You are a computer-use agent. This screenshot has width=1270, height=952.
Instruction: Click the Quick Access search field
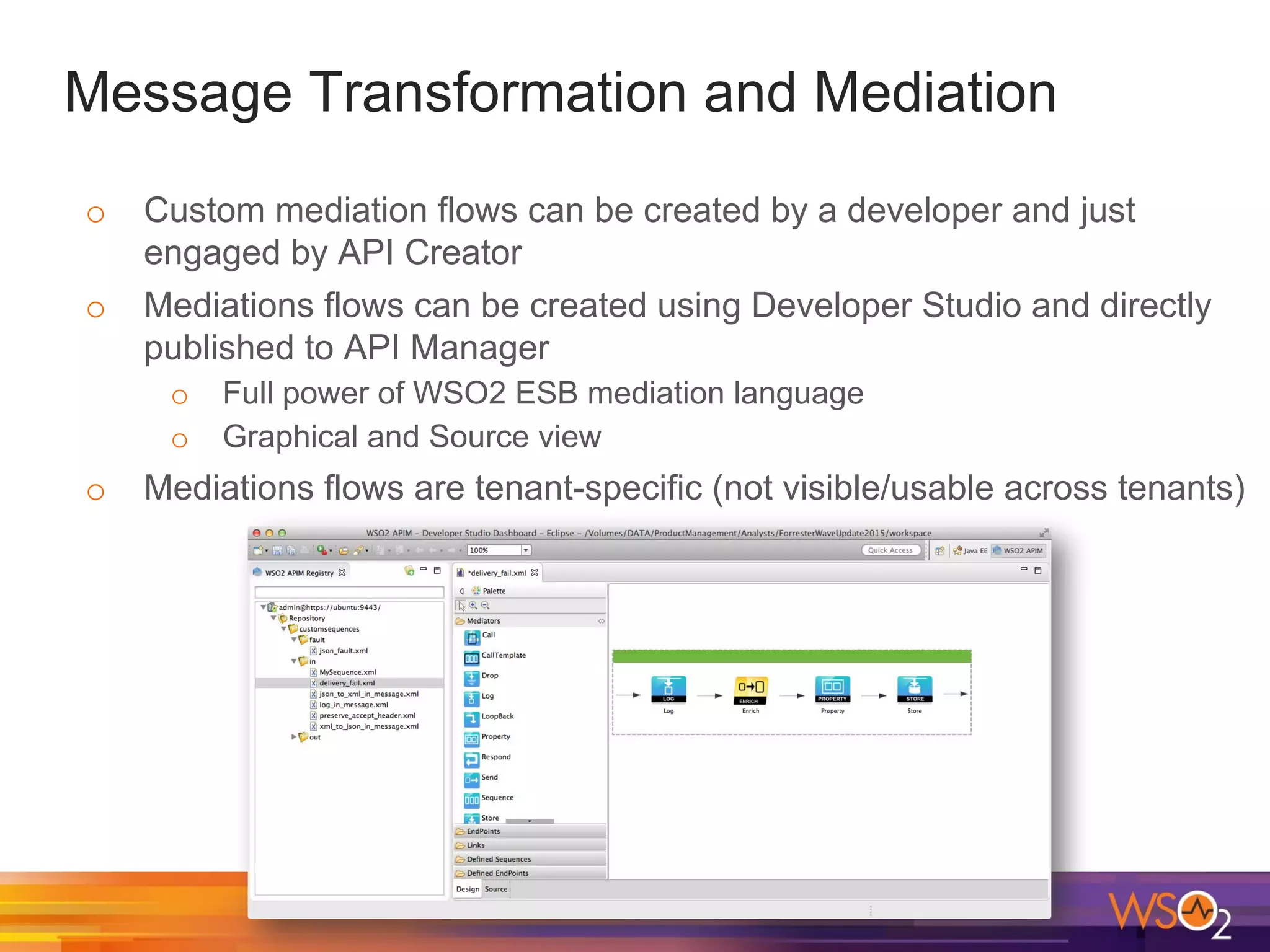890,550
